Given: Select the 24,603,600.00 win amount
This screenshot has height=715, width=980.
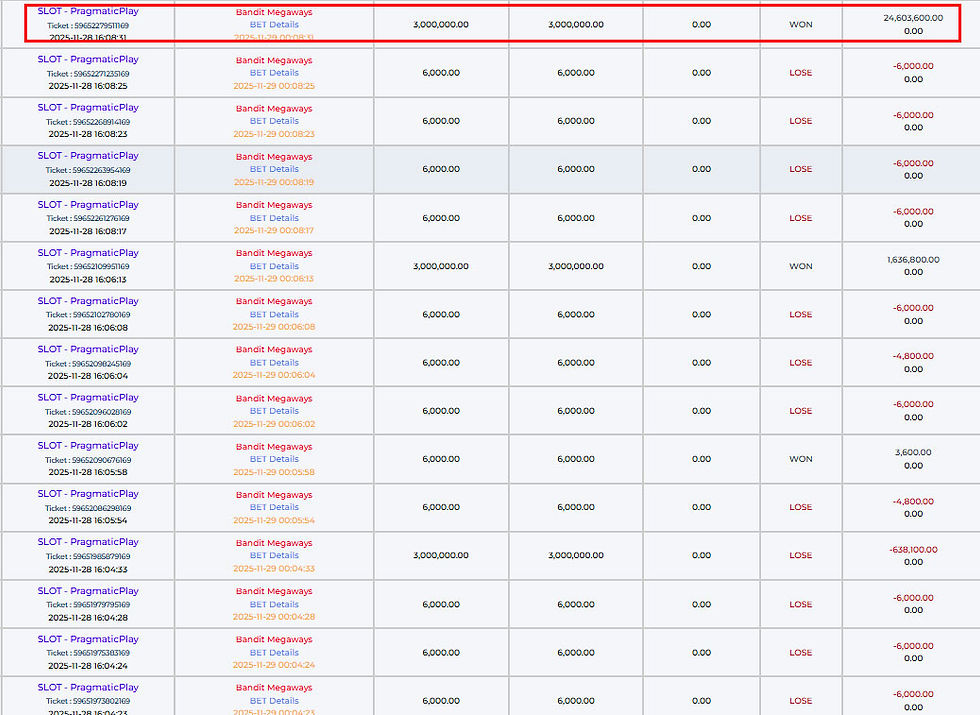Looking at the screenshot, I should [x=913, y=18].
